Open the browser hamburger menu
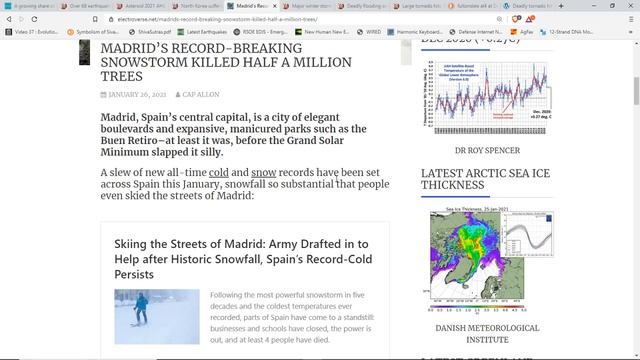Image resolution: width=640 pixels, height=360 pixels. click(x=631, y=19)
